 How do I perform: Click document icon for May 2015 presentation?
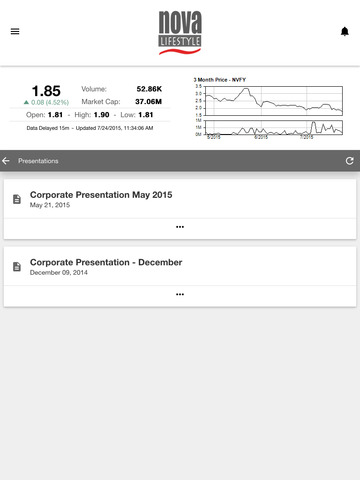pos(17,199)
